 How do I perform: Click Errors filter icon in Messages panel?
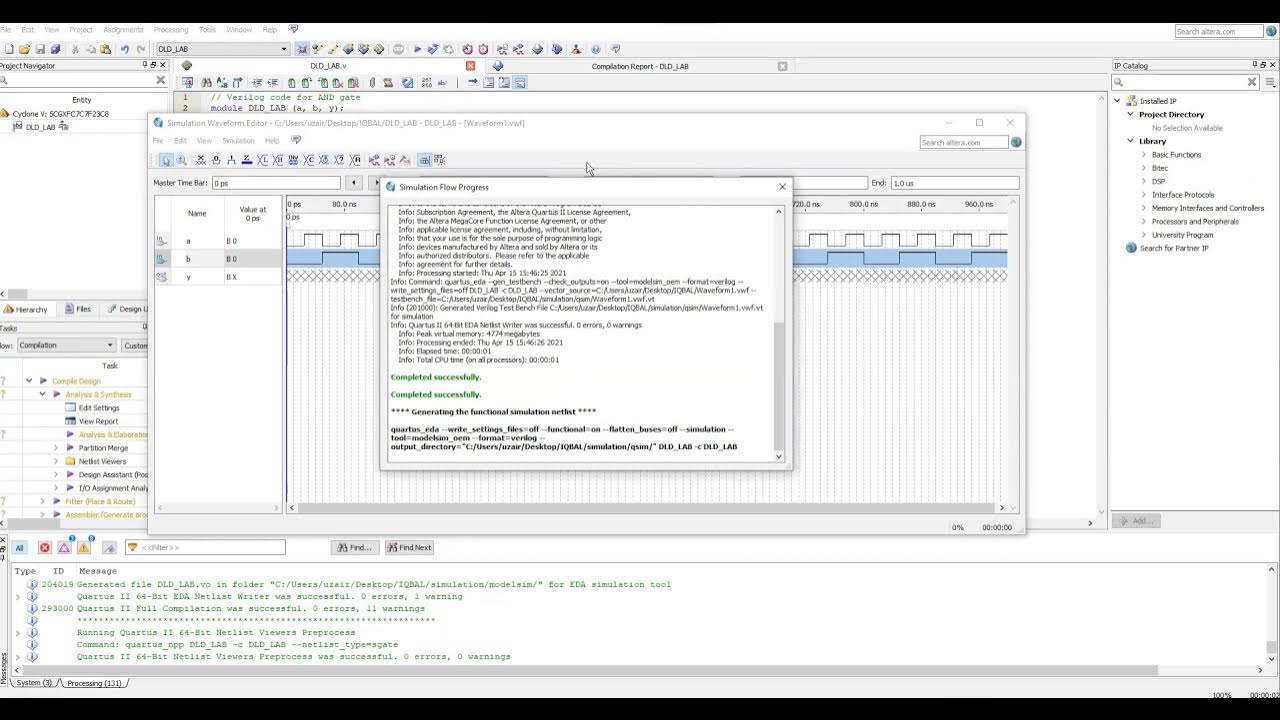tap(44, 547)
